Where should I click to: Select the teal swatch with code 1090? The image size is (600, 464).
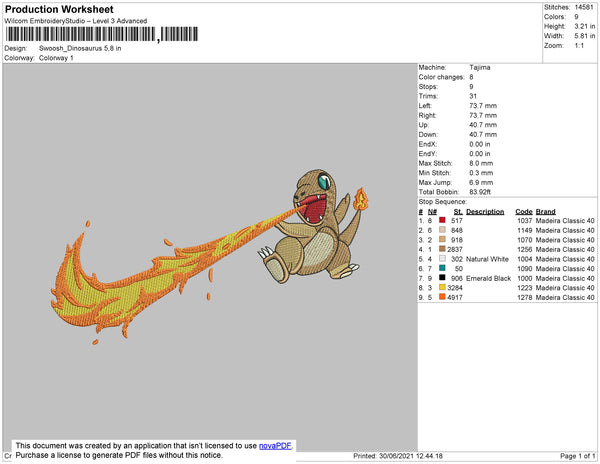click(442, 268)
